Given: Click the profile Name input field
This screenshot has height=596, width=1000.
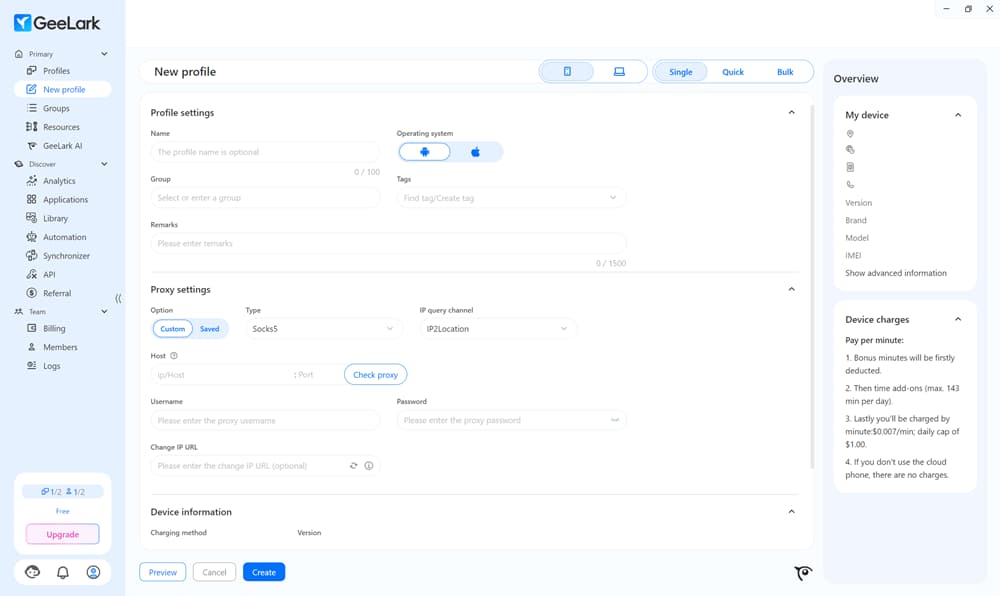Looking at the screenshot, I should click(264, 151).
